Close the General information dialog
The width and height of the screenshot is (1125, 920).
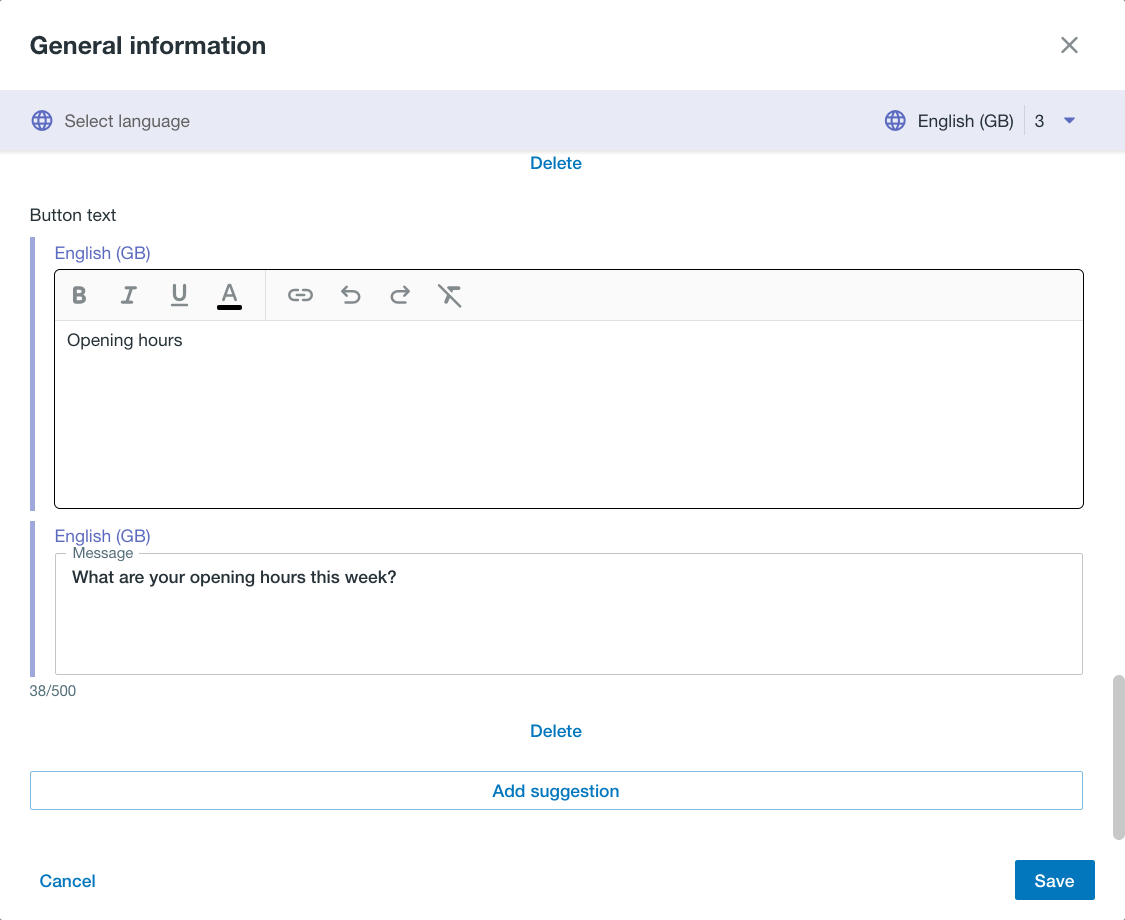(x=1069, y=45)
